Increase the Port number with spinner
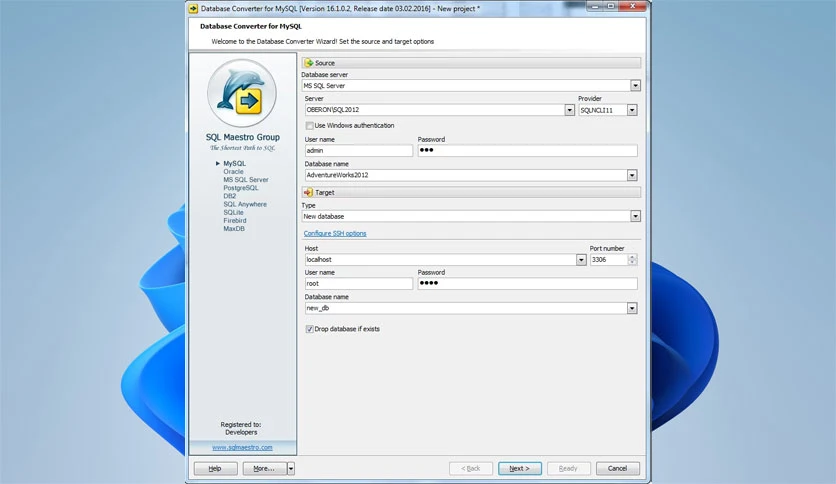The height and width of the screenshot is (484, 836). 632,257
